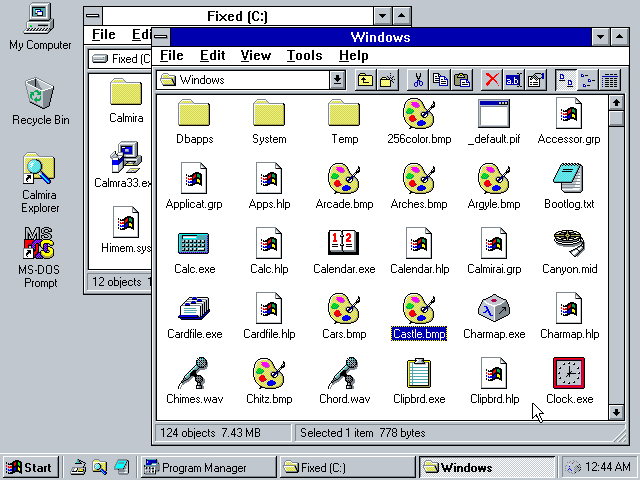640x480 pixels.
Task: Select the System folder
Action: click(269, 122)
